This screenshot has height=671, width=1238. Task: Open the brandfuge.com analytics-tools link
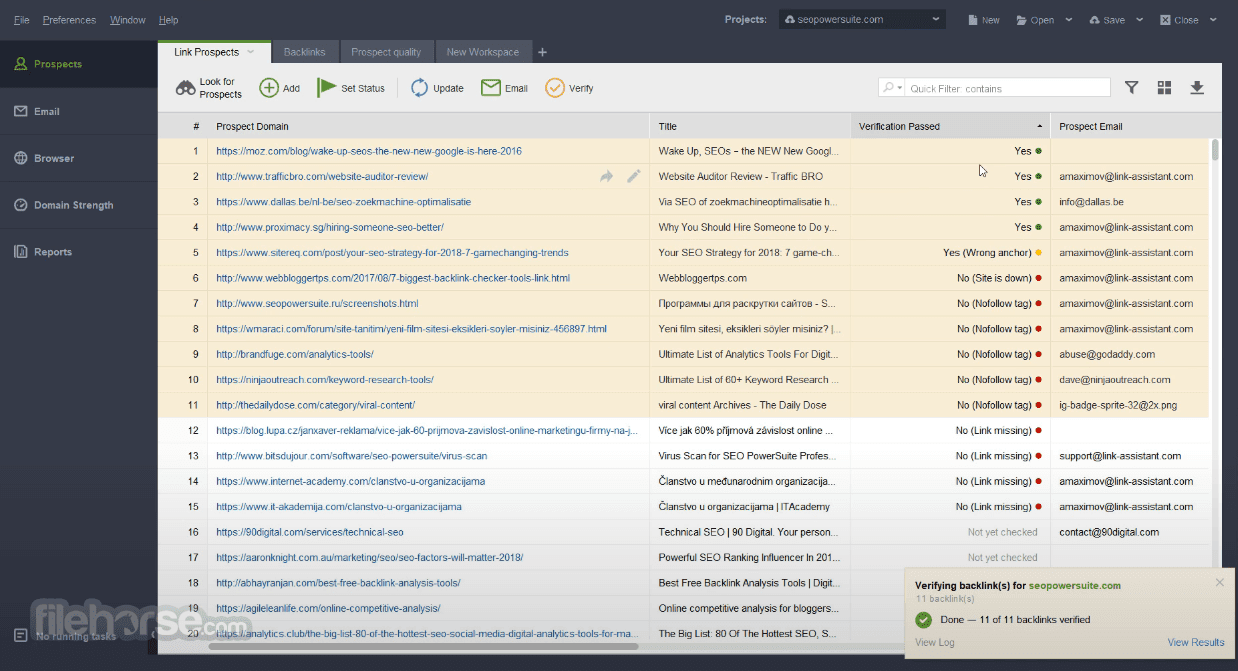pos(295,354)
